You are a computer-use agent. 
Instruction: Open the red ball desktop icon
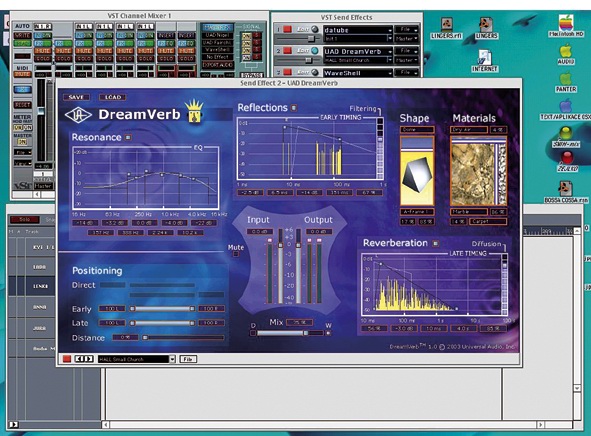coord(567,157)
